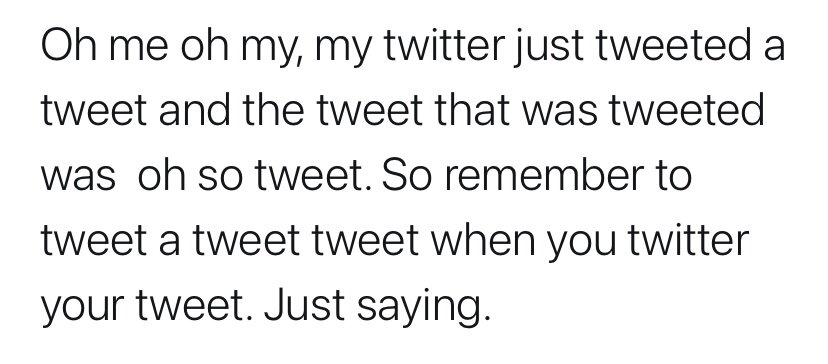The image size is (828, 364).
Task: Click the final word "saying."
Action: [x=424, y=308]
